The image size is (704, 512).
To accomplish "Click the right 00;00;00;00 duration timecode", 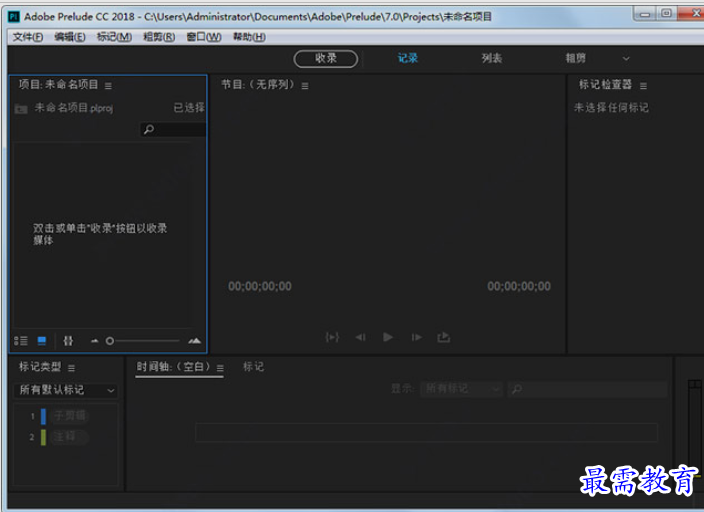I will tap(519, 287).
